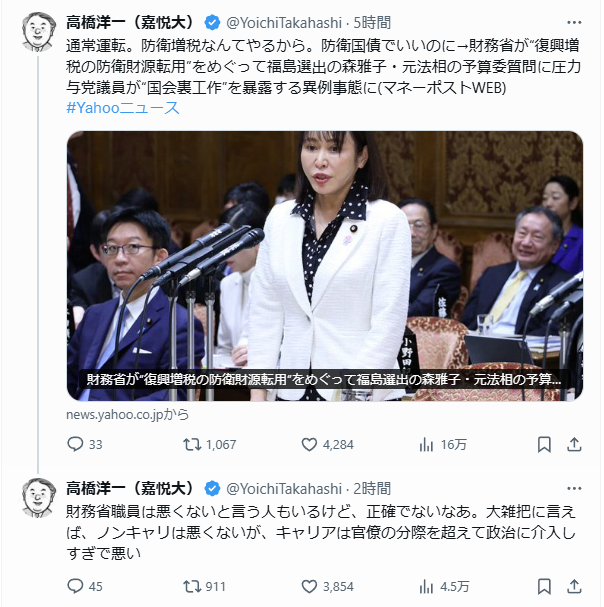Click the profile avatar of the first tweet

[38, 32]
